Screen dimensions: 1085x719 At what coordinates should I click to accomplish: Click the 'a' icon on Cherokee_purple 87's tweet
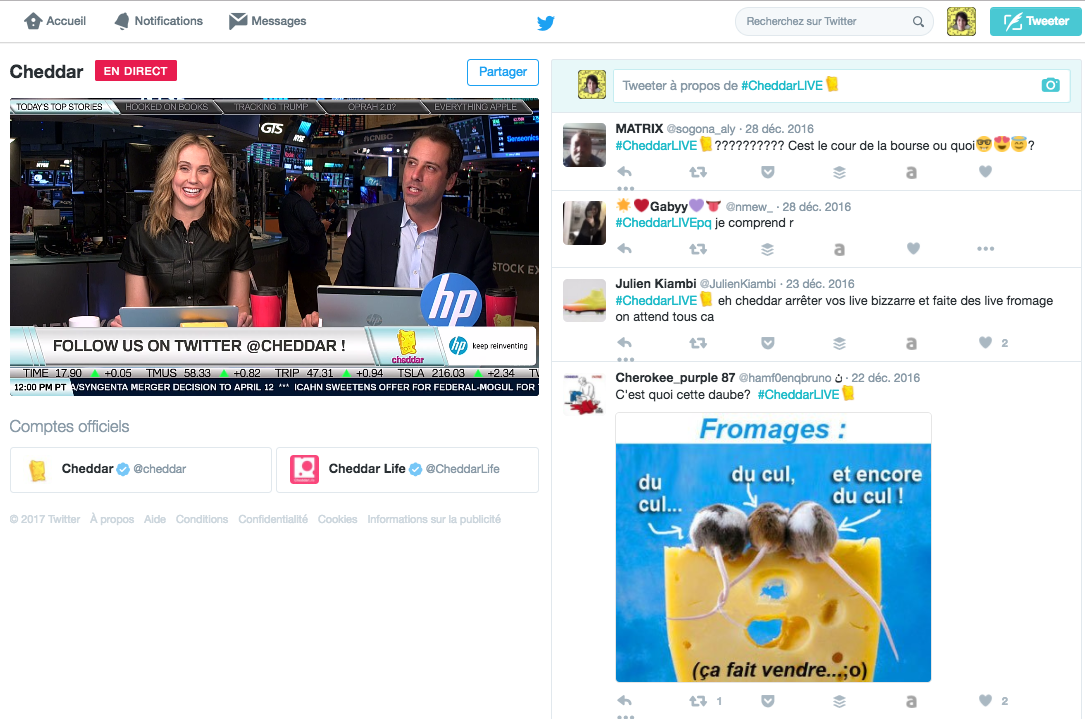pos(911,702)
